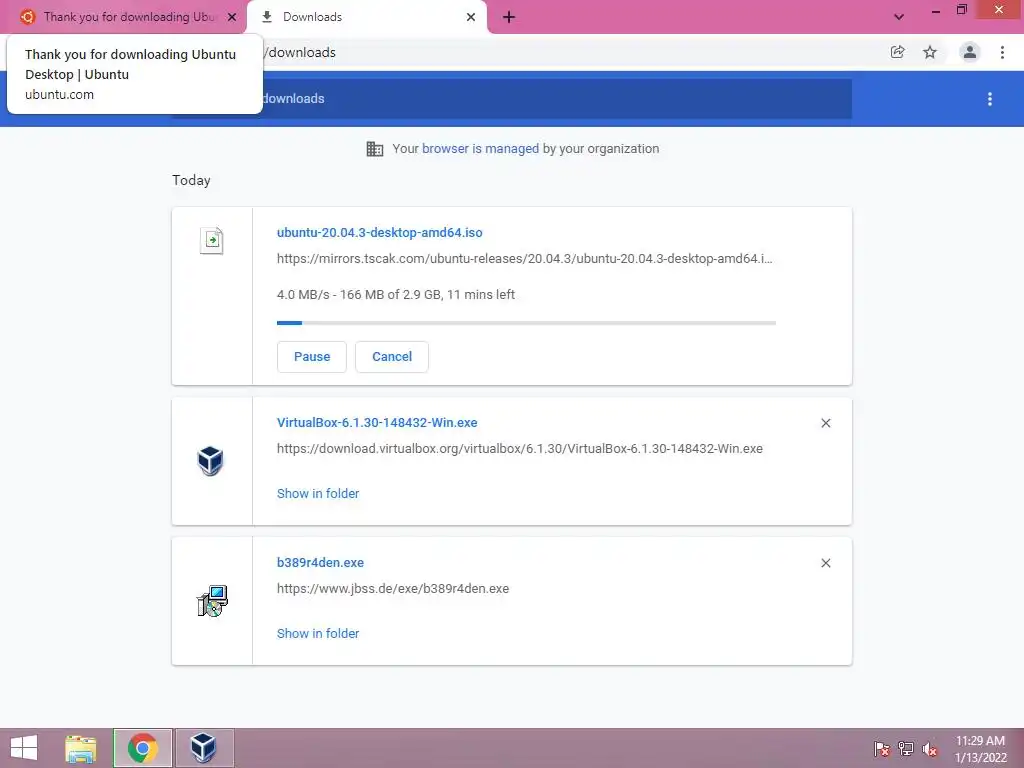
Task: Expand the tab search dropdown
Action: [899, 17]
